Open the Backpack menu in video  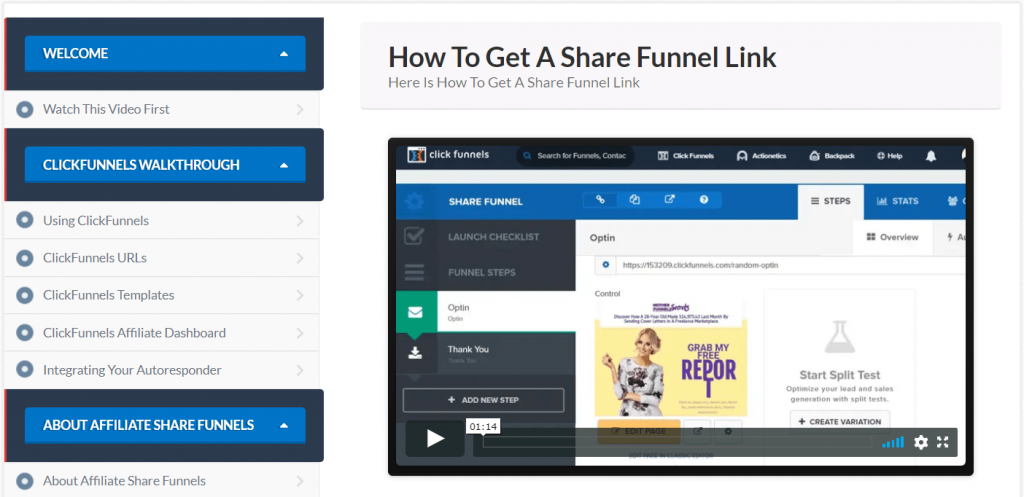[832, 156]
